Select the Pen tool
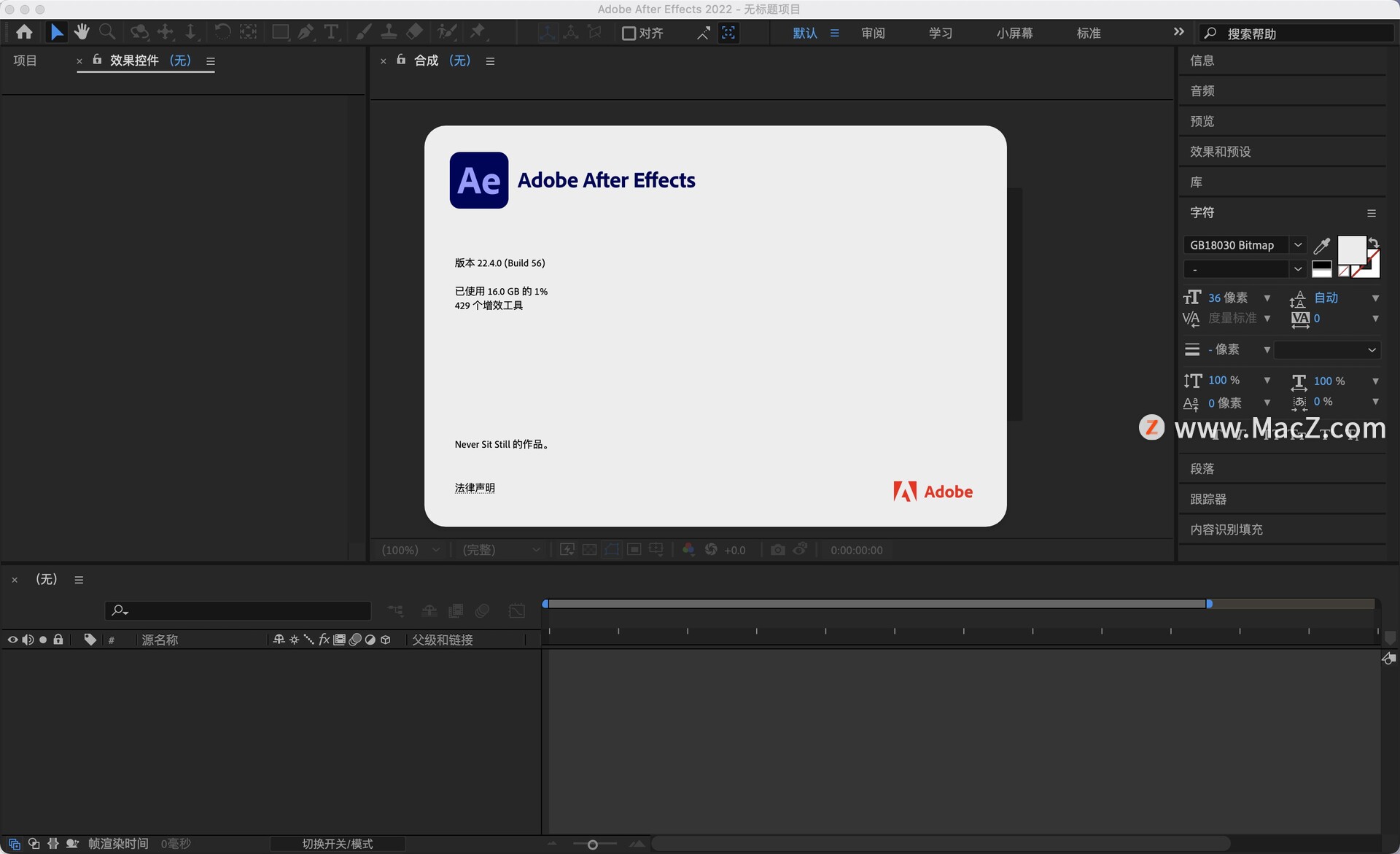This screenshot has width=1400, height=854. [306, 32]
